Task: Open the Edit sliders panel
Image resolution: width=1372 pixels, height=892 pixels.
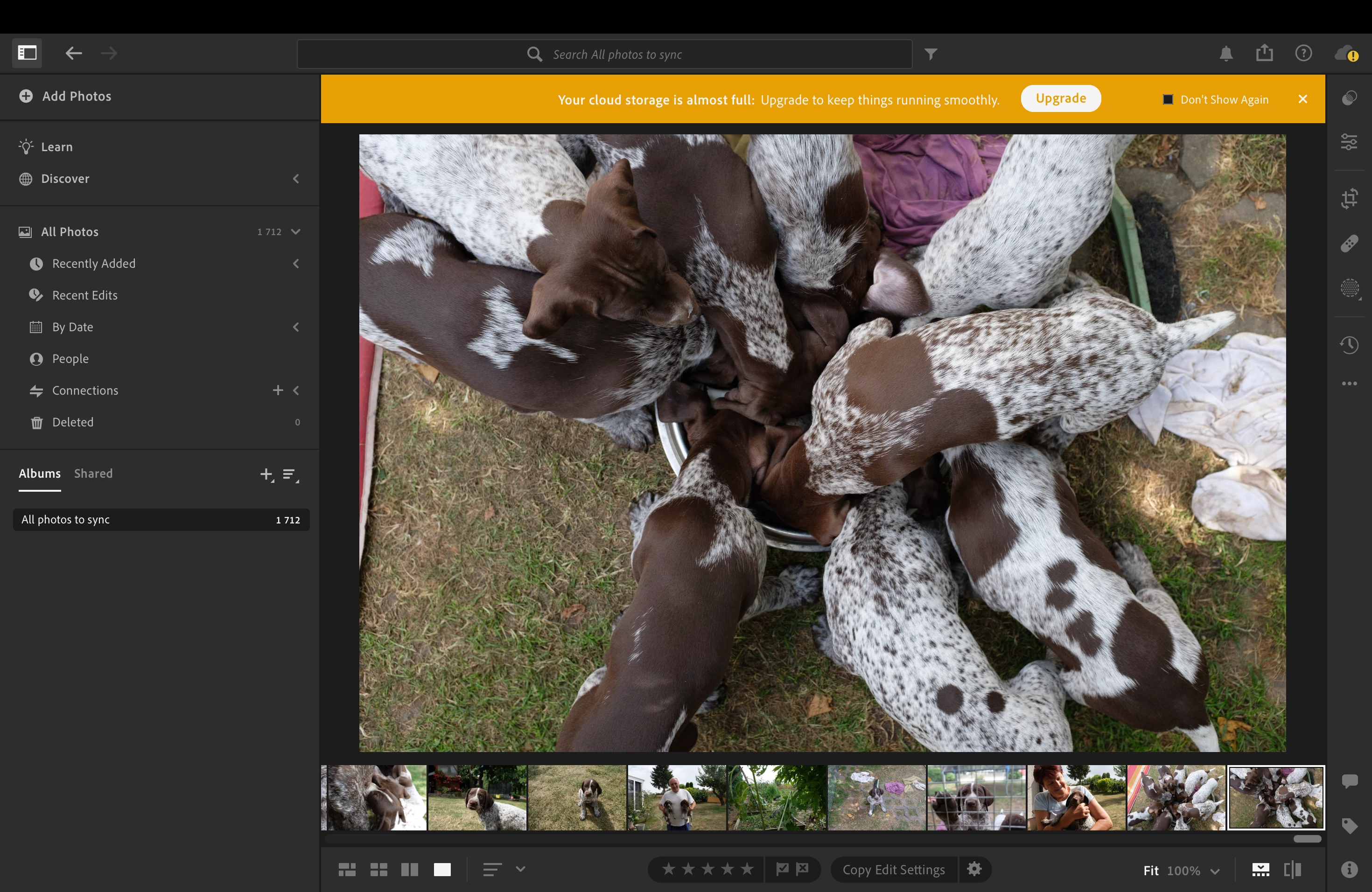Action: (x=1349, y=142)
